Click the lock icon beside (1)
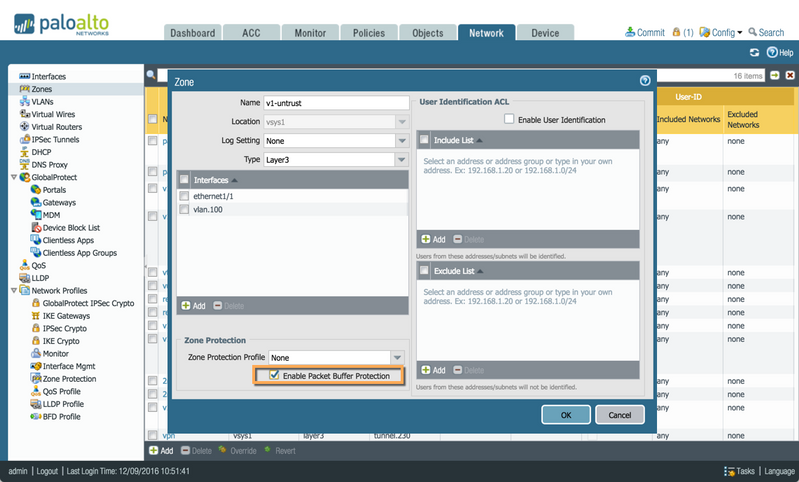Viewport: 799px width, 482px height. point(676,32)
